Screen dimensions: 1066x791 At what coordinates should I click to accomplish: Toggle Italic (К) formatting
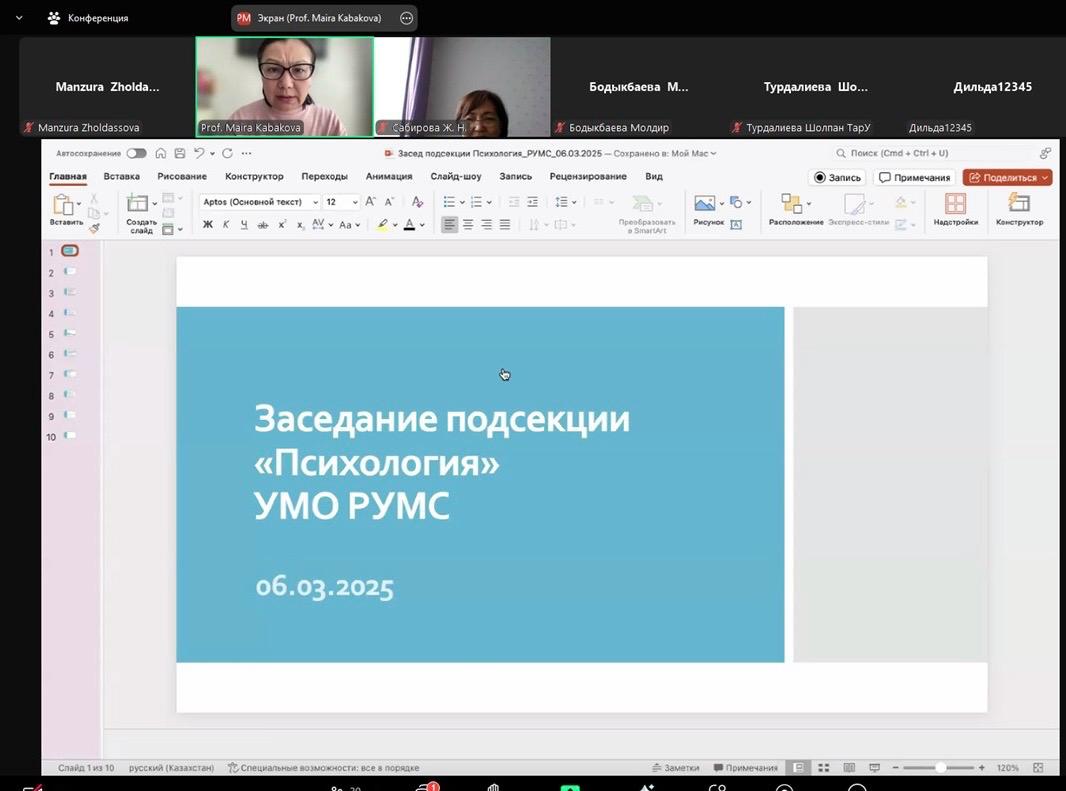[x=226, y=224]
